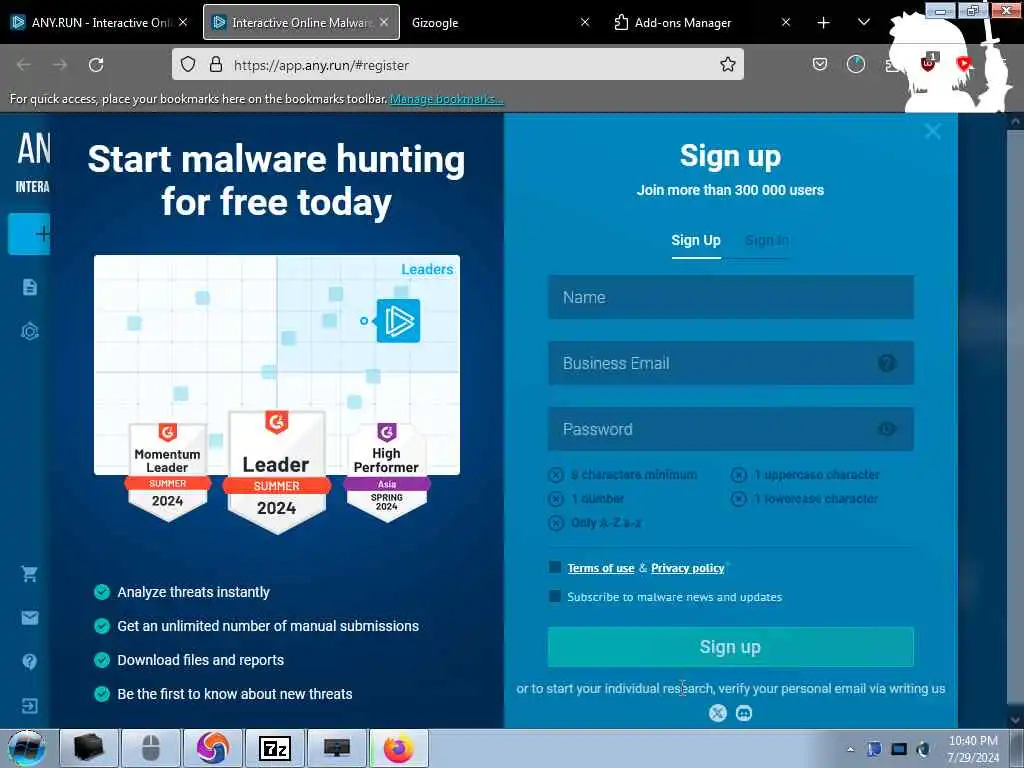Click the mouse icon taskbar app
1024x768 pixels.
coord(151,748)
